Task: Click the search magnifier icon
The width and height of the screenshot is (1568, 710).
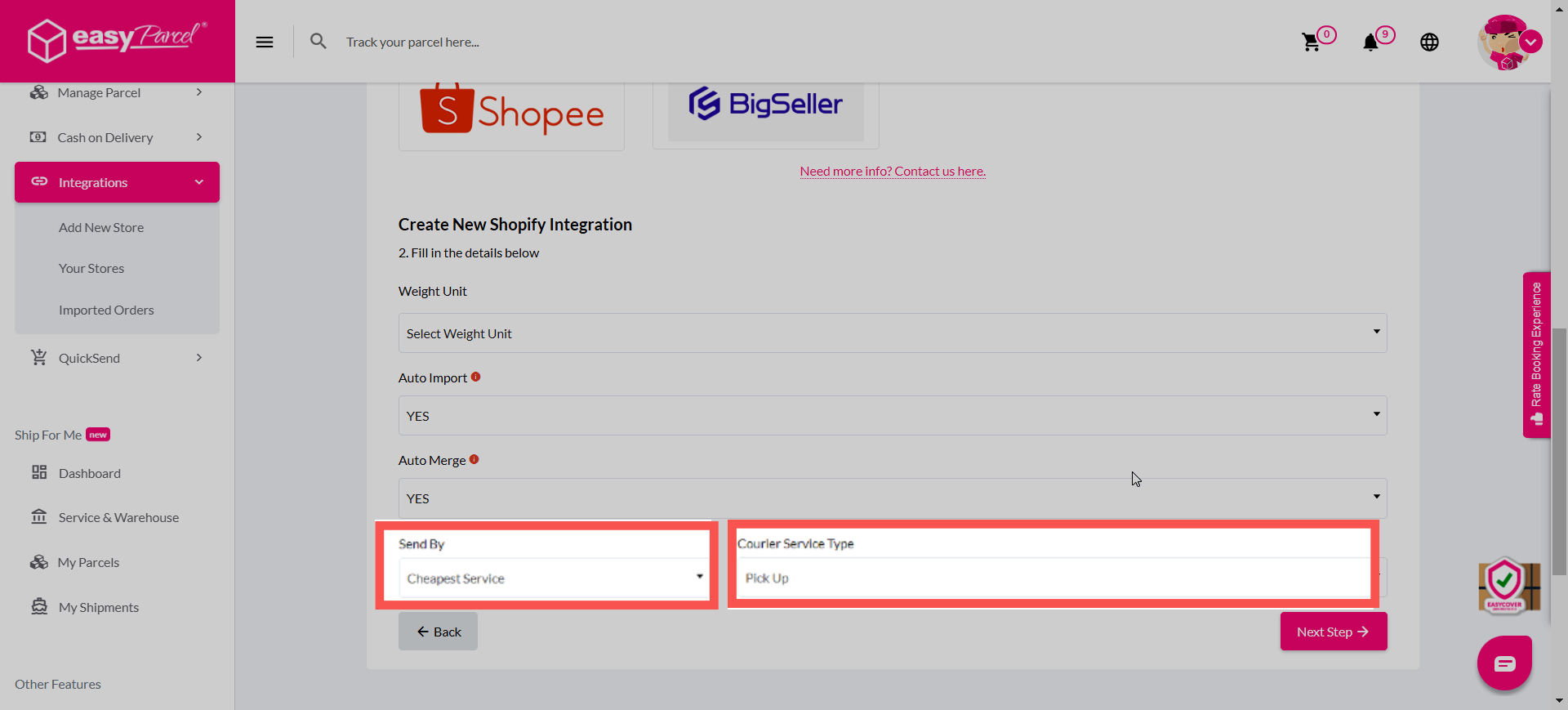Action: coord(318,41)
